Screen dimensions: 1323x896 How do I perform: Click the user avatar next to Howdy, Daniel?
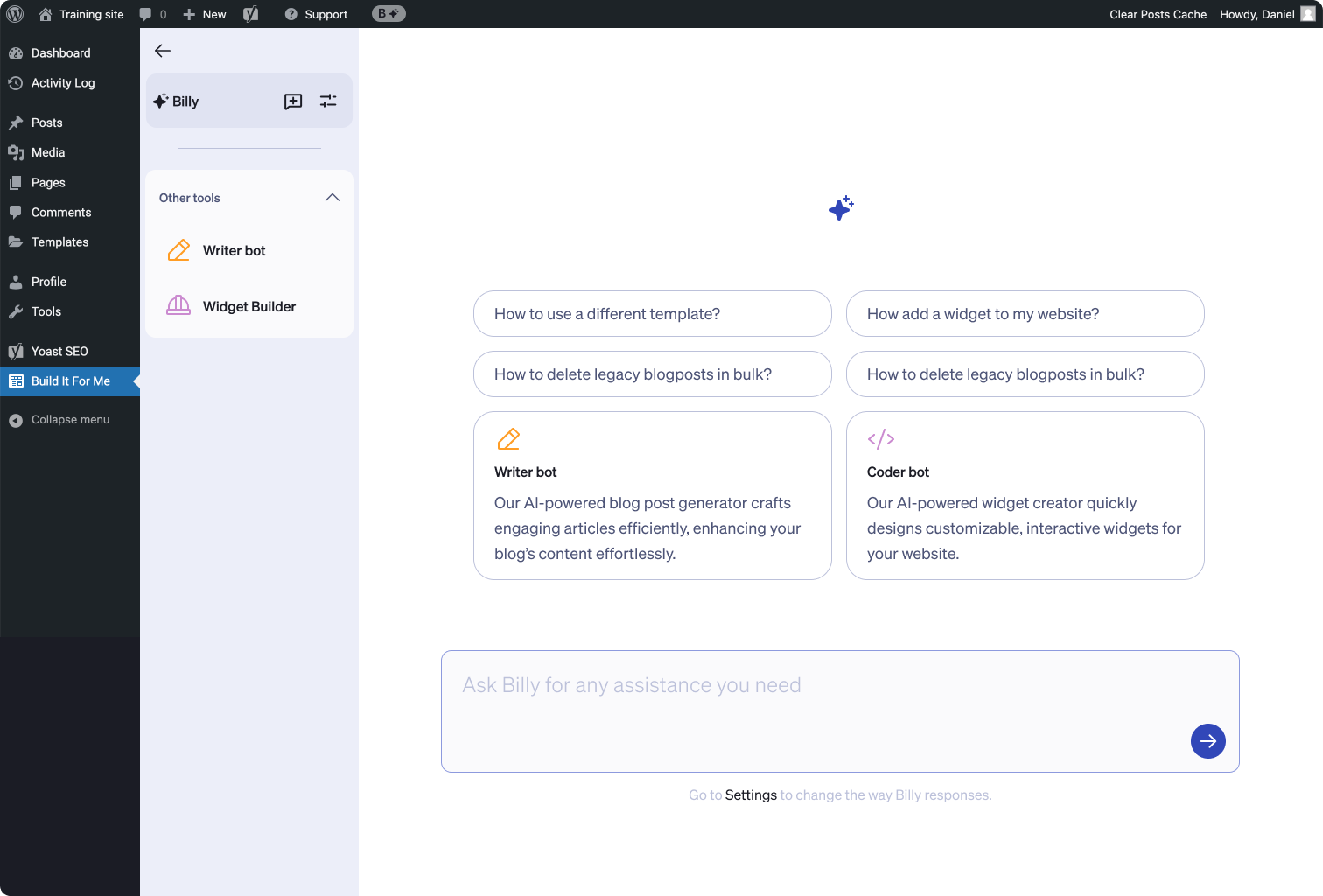[x=1307, y=14]
